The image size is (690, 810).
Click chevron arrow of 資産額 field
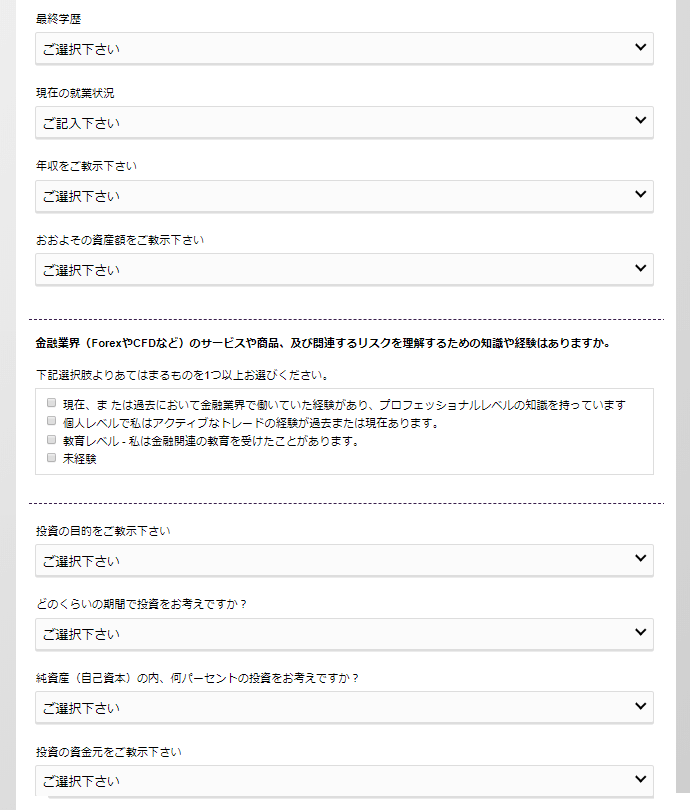pos(640,268)
